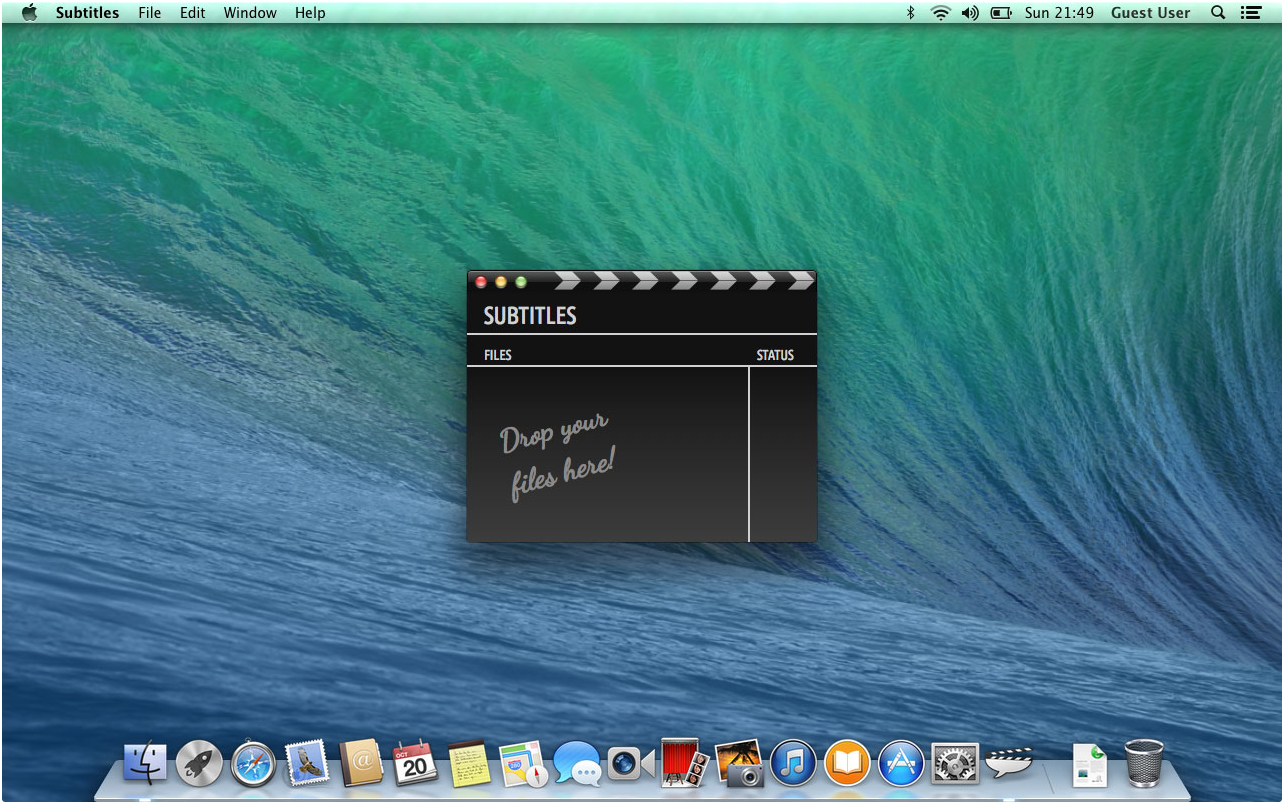Open the Window menu

click(250, 13)
